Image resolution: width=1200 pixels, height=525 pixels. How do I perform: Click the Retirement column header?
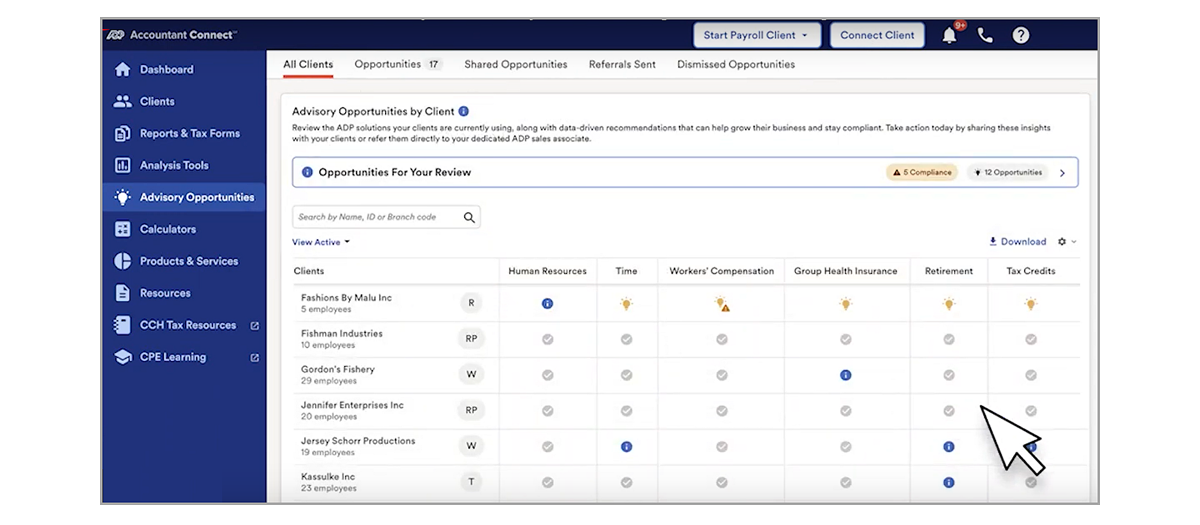click(949, 271)
